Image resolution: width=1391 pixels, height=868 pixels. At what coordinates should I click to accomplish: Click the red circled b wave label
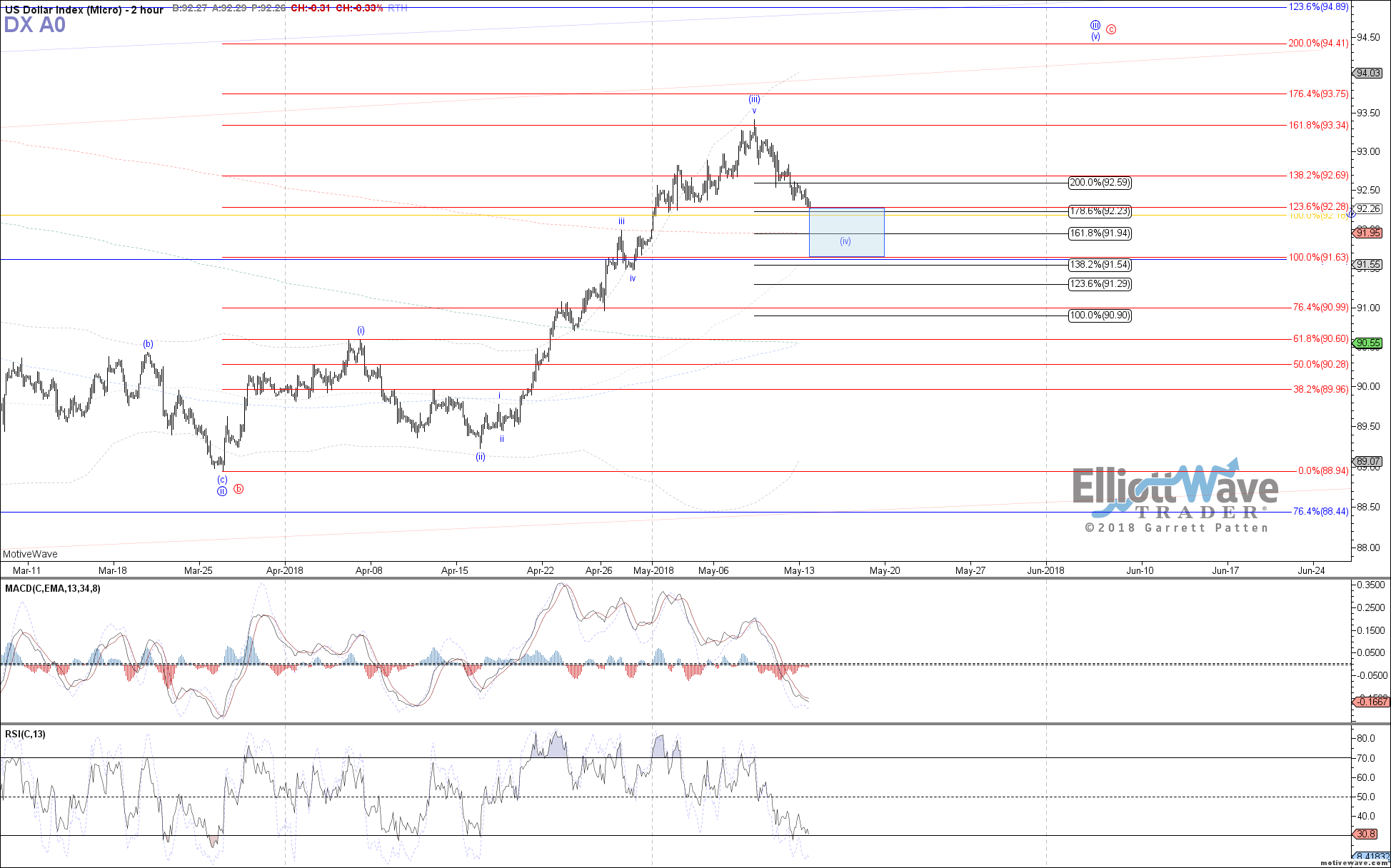click(x=238, y=489)
